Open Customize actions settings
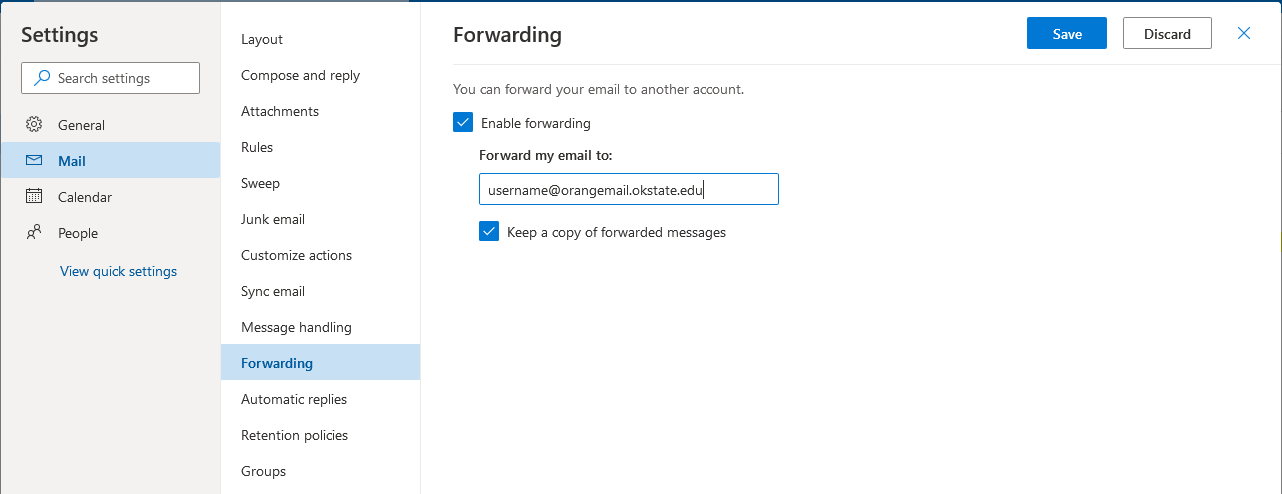Image resolution: width=1282 pixels, height=494 pixels. click(x=320, y=255)
